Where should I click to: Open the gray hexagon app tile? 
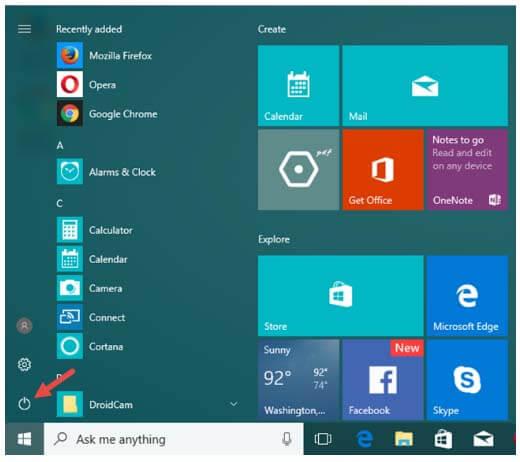298,170
